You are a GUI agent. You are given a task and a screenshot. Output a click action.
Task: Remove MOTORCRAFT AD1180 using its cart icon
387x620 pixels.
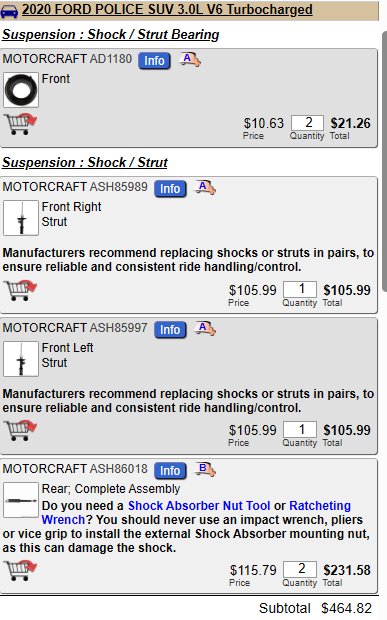tap(20, 124)
